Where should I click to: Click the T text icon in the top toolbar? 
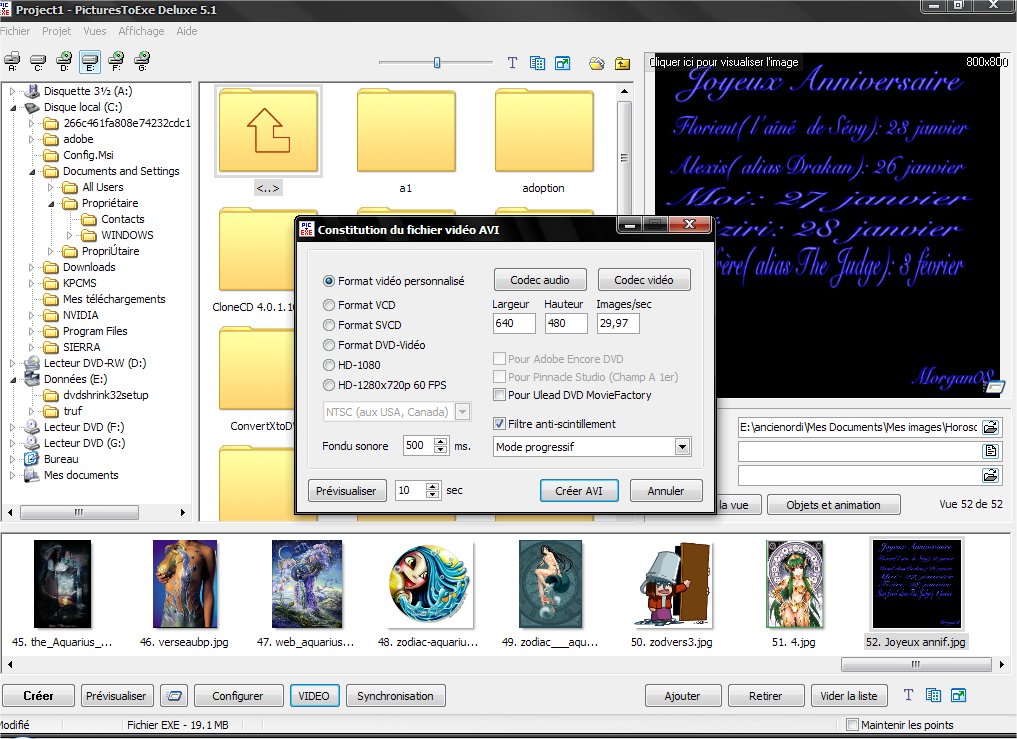512,63
